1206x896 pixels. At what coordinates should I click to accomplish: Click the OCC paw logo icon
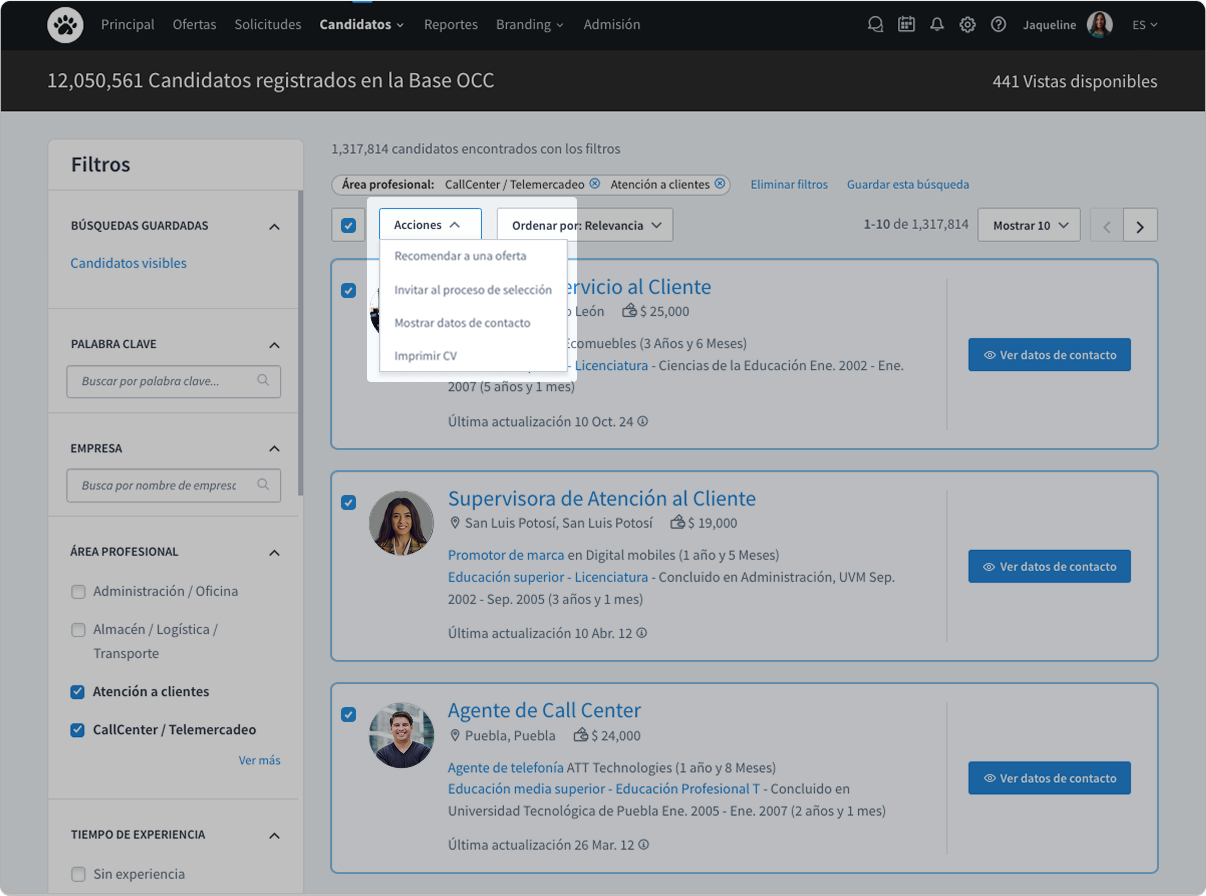click(66, 25)
